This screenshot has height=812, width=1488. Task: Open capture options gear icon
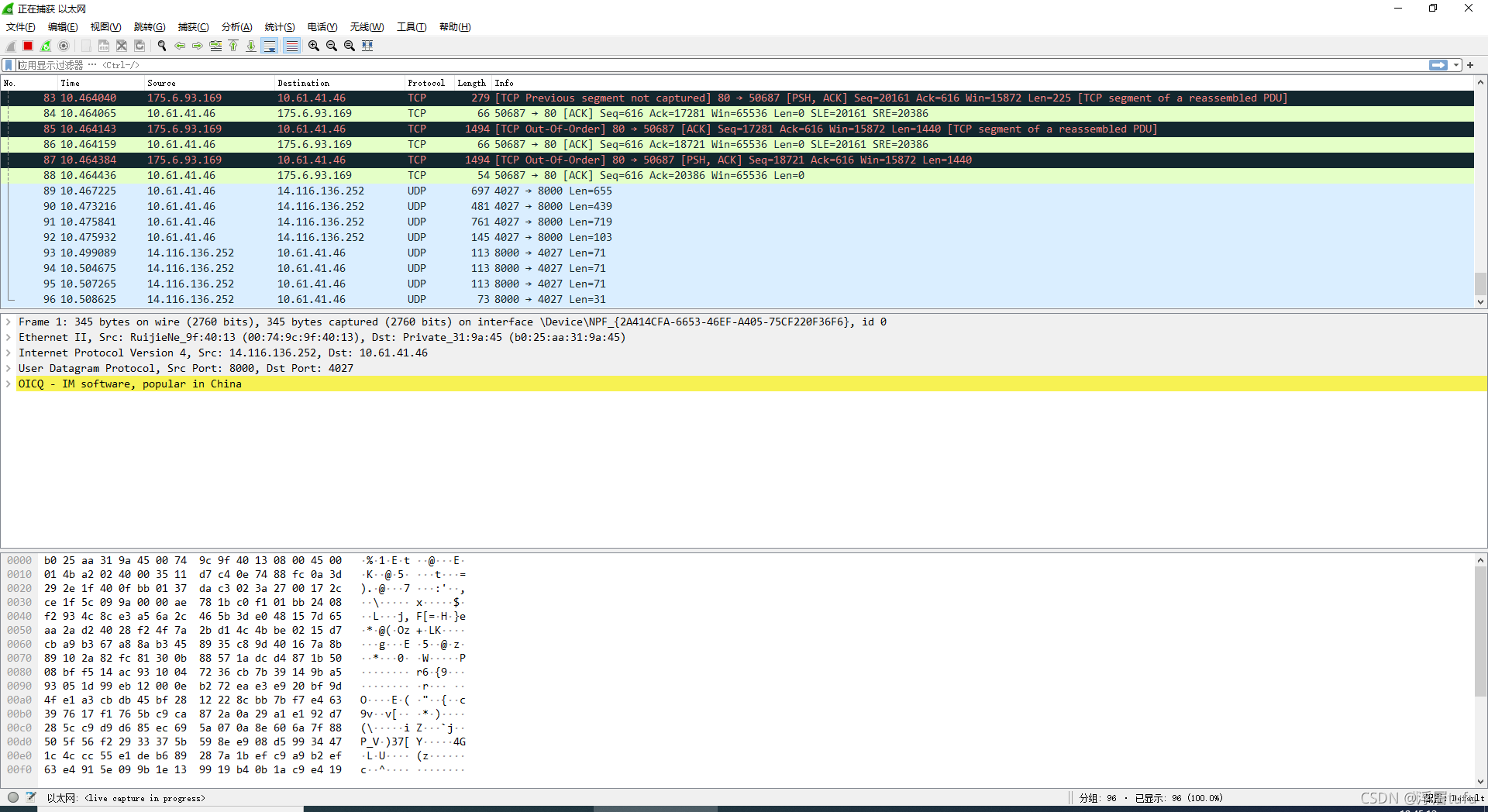64,46
